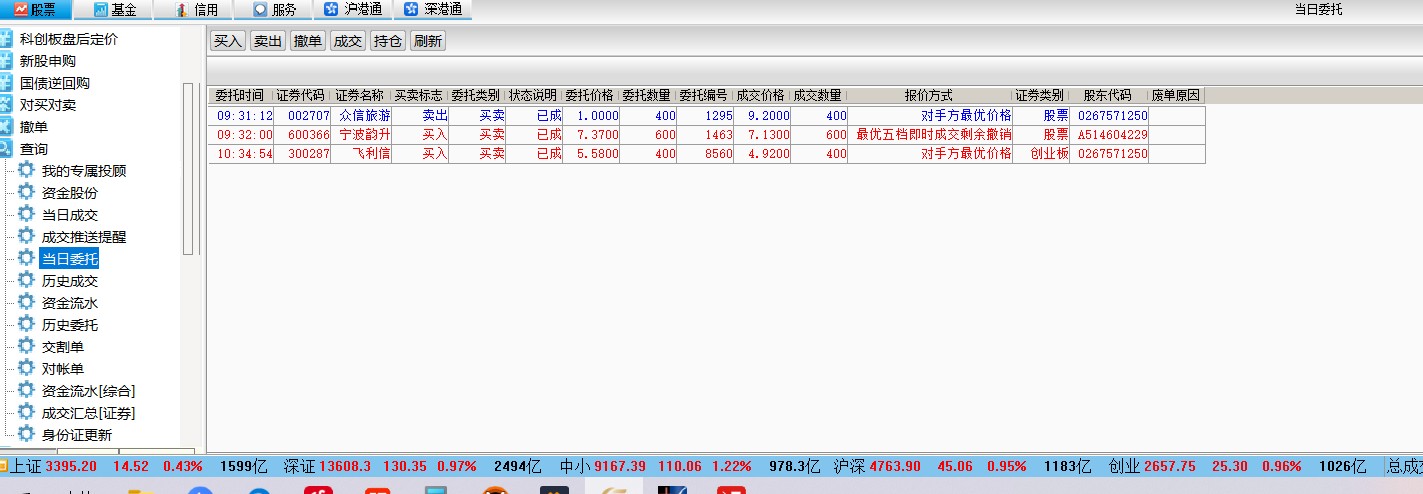Image resolution: width=1423 pixels, height=494 pixels.
Task: Open 对买对卖 in the sidebar
Action: click(x=47, y=105)
